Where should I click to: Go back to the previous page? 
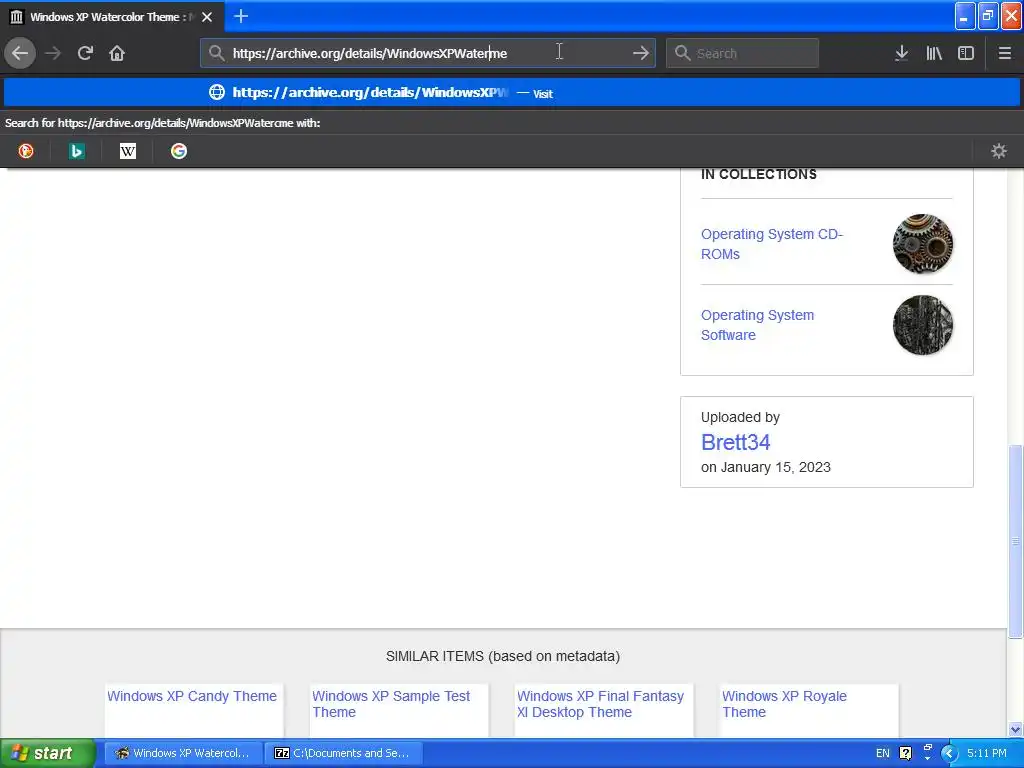pos(20,53)
